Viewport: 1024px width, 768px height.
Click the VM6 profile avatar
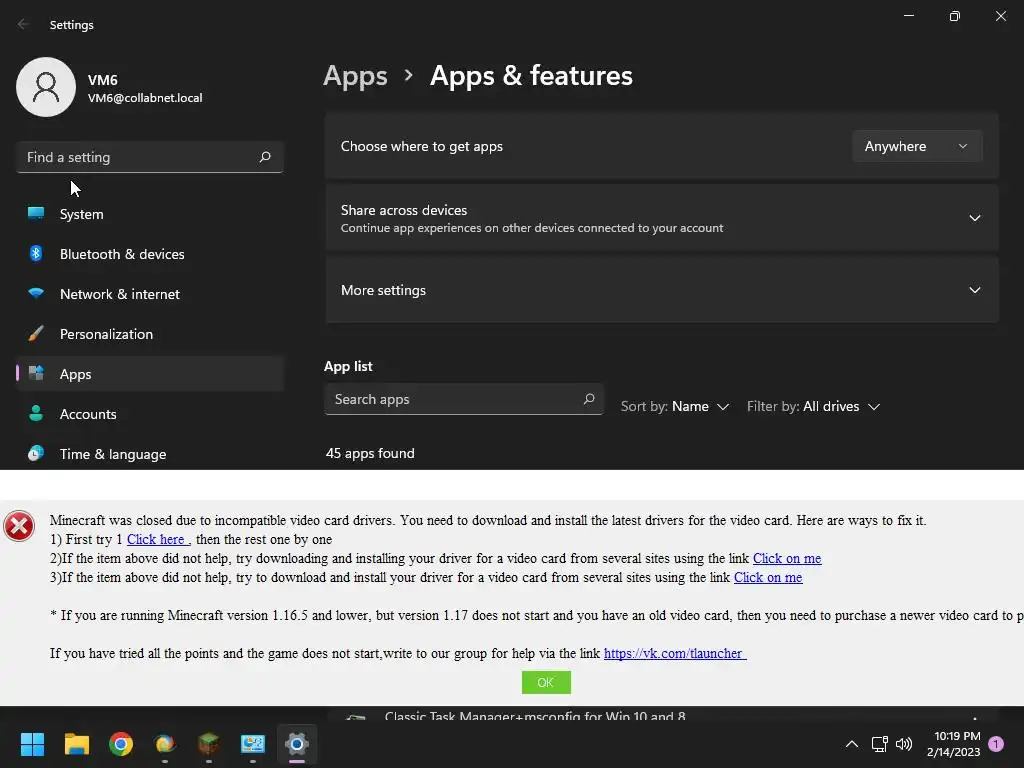point(46,87)
